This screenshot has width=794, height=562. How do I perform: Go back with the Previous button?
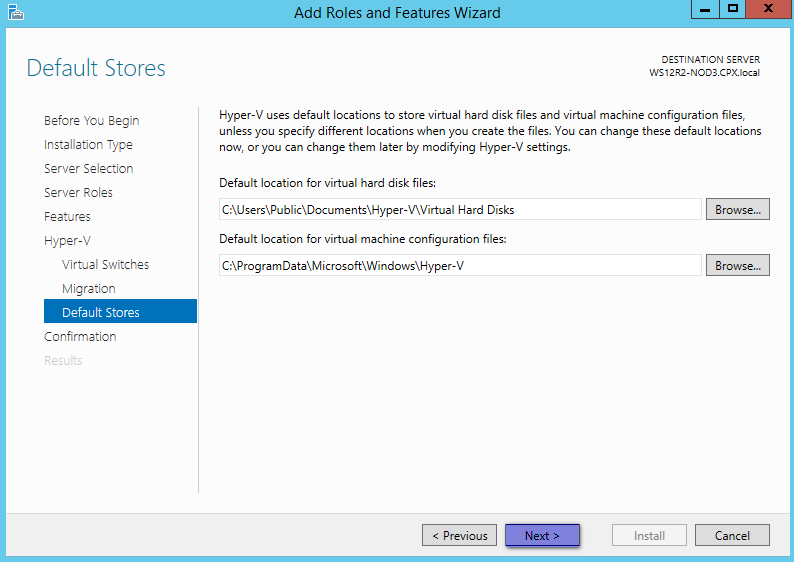point(459,535)
